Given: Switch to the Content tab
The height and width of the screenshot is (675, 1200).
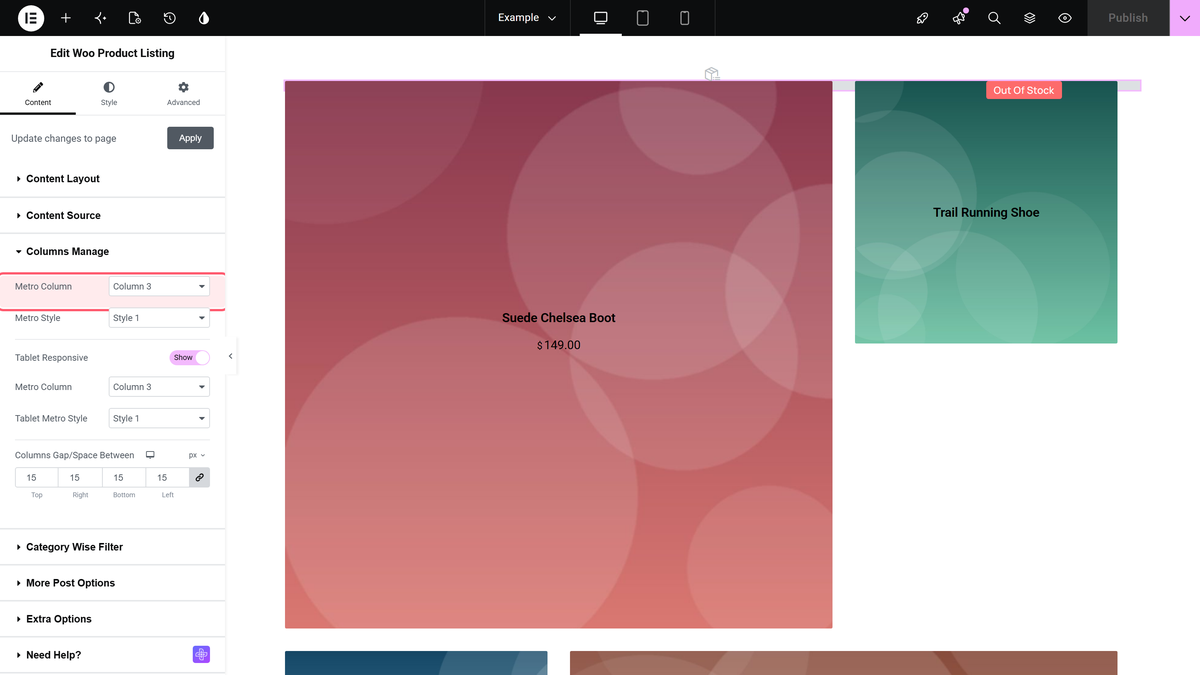Looking at the screenshot, I should click(x=38, y=94).
